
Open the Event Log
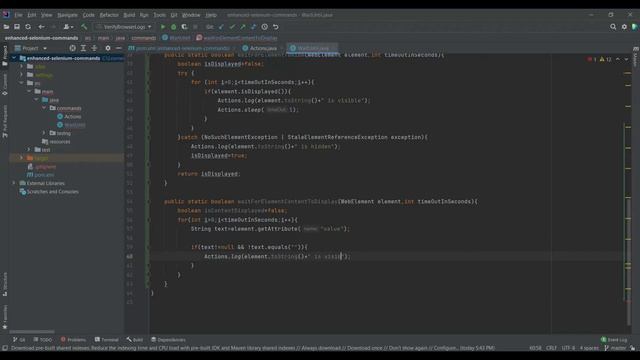point(614,340)
